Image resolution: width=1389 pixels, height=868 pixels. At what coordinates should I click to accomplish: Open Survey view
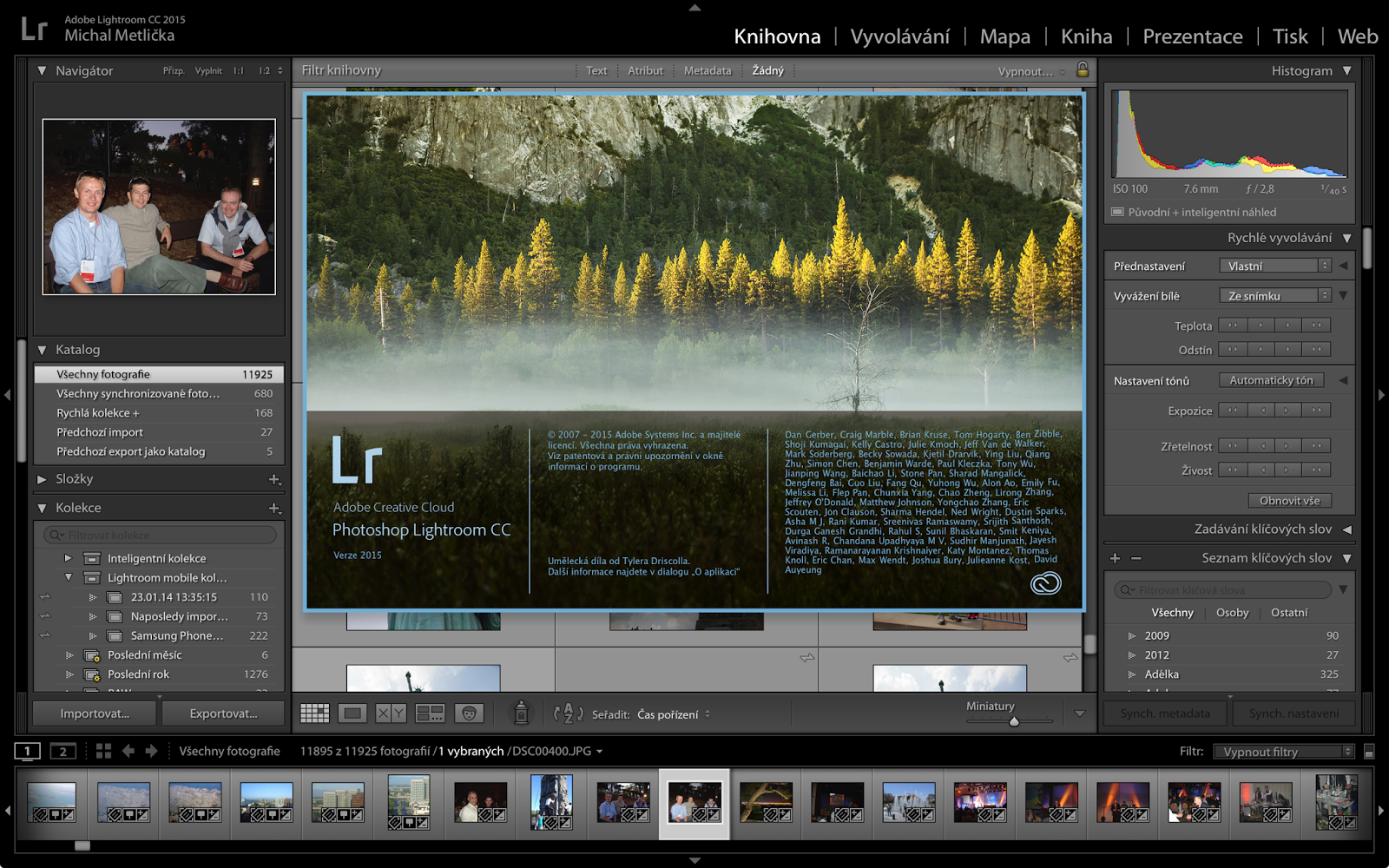click(430, 713)
